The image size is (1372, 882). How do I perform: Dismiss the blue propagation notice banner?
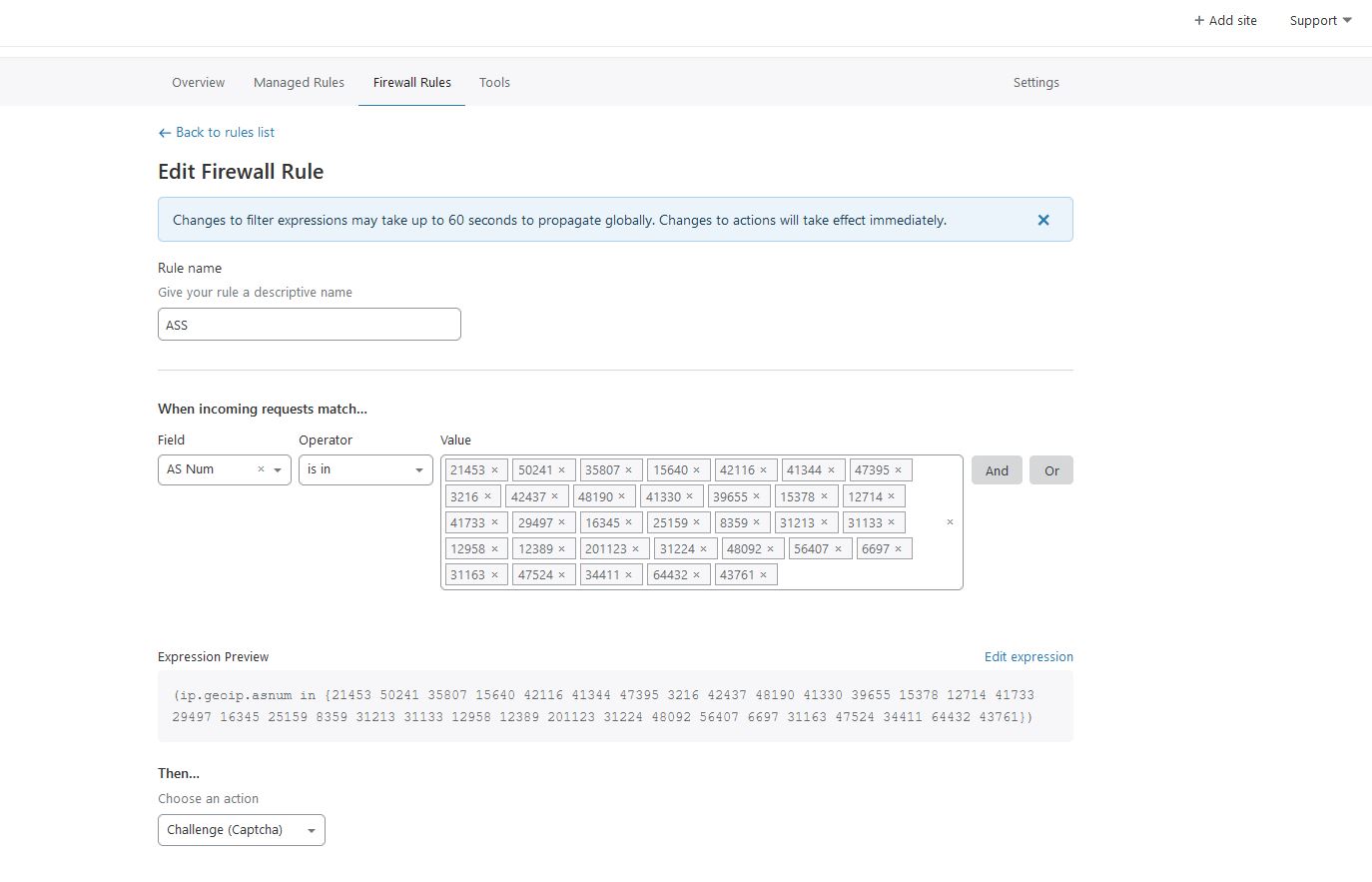pyautogui.click(x=1043, y=220)
